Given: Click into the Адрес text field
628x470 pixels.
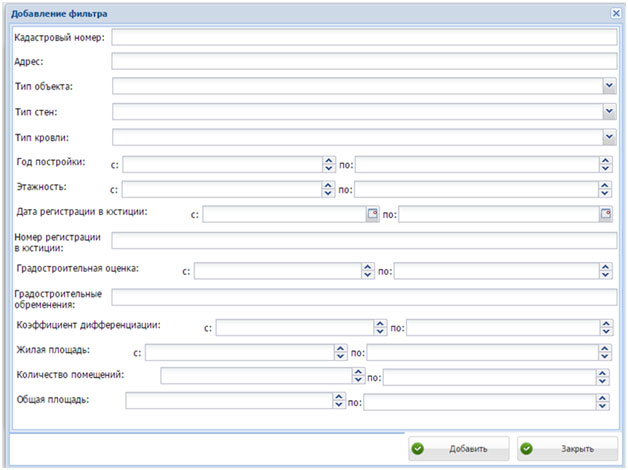Looking at the screenshot, I should [363, 62].
